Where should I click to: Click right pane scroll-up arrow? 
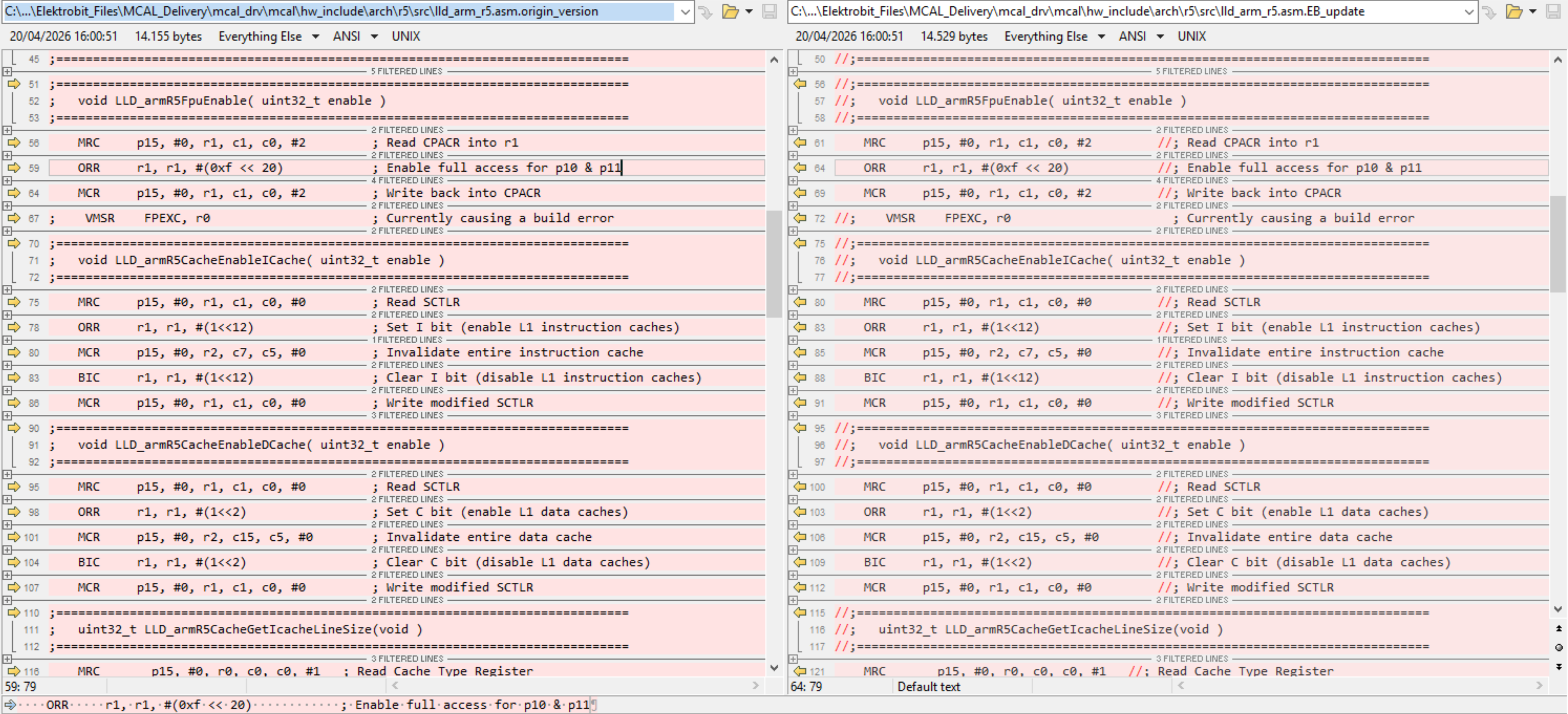tap(1558, 60)
